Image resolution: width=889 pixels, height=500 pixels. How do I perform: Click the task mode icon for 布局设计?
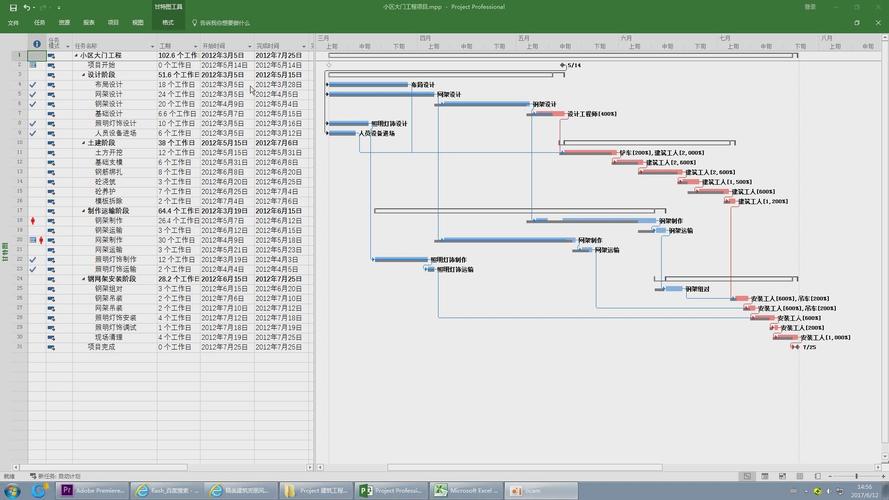[x=52, y=85]
